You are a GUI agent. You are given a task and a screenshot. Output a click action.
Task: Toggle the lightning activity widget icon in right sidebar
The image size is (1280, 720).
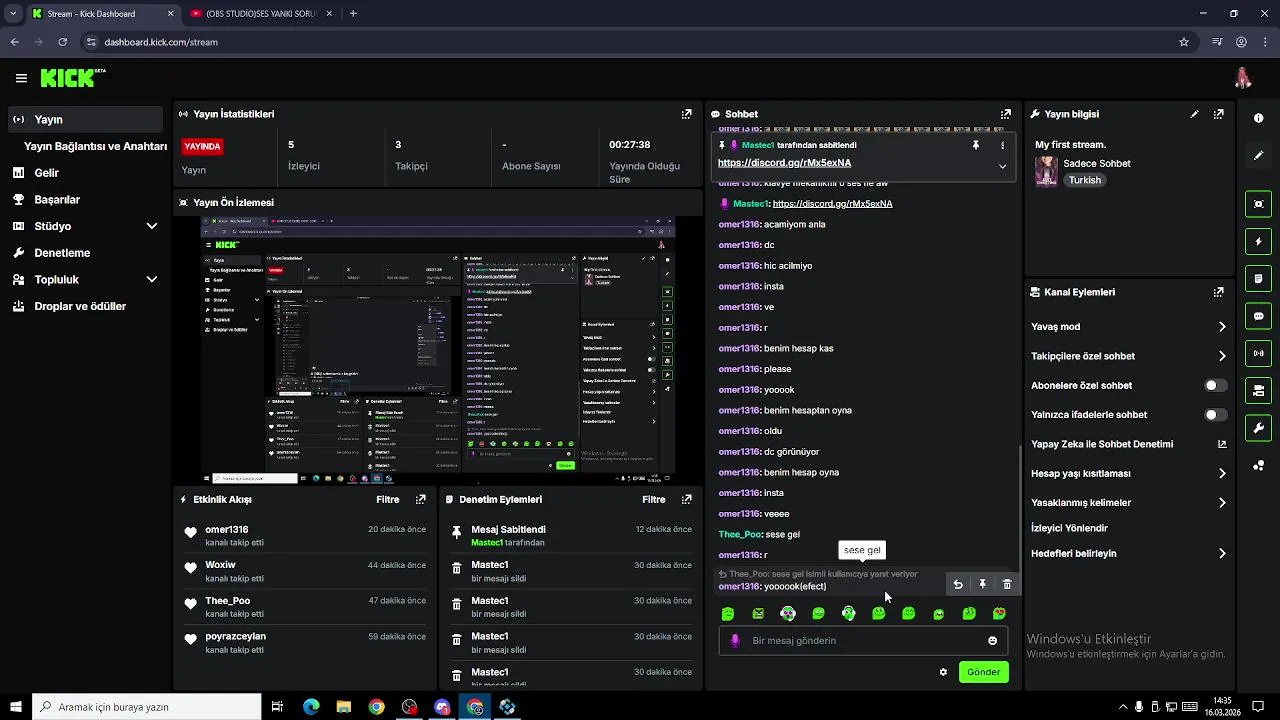(x=1258, y=241)
